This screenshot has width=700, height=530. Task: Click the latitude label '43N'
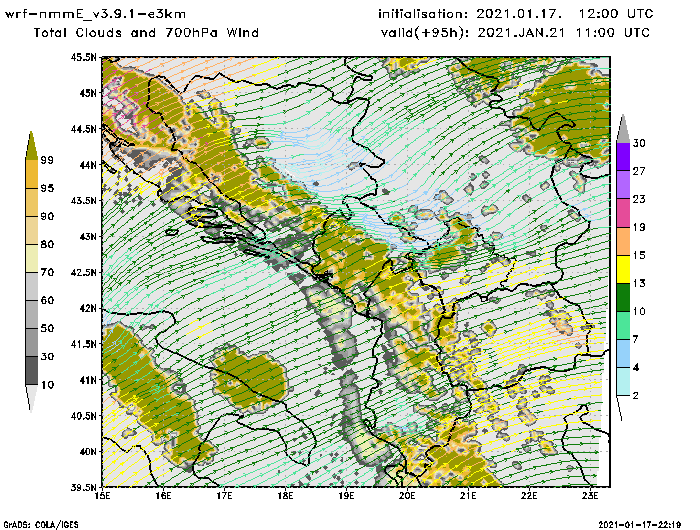tap(88, 236)
